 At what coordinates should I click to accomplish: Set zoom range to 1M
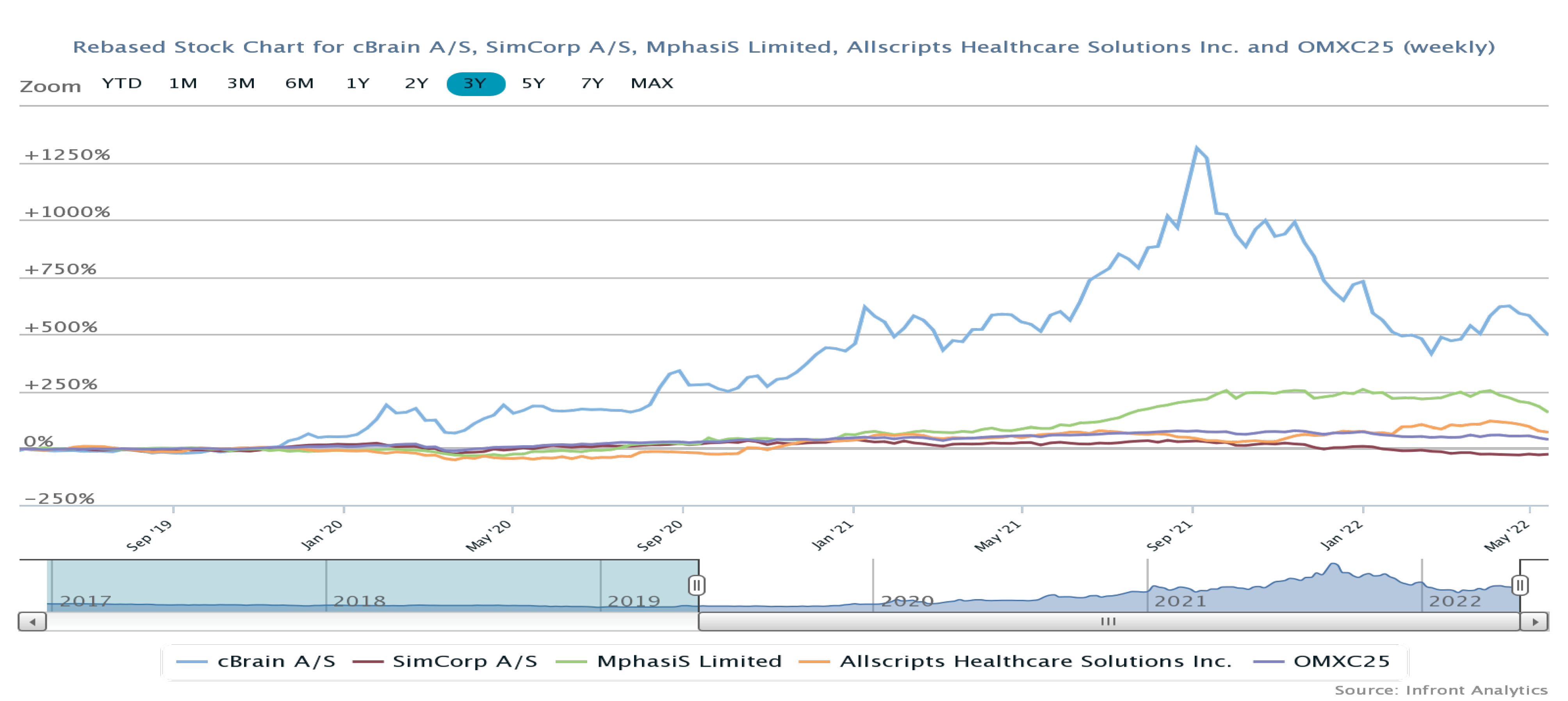[x=183, y=84]
